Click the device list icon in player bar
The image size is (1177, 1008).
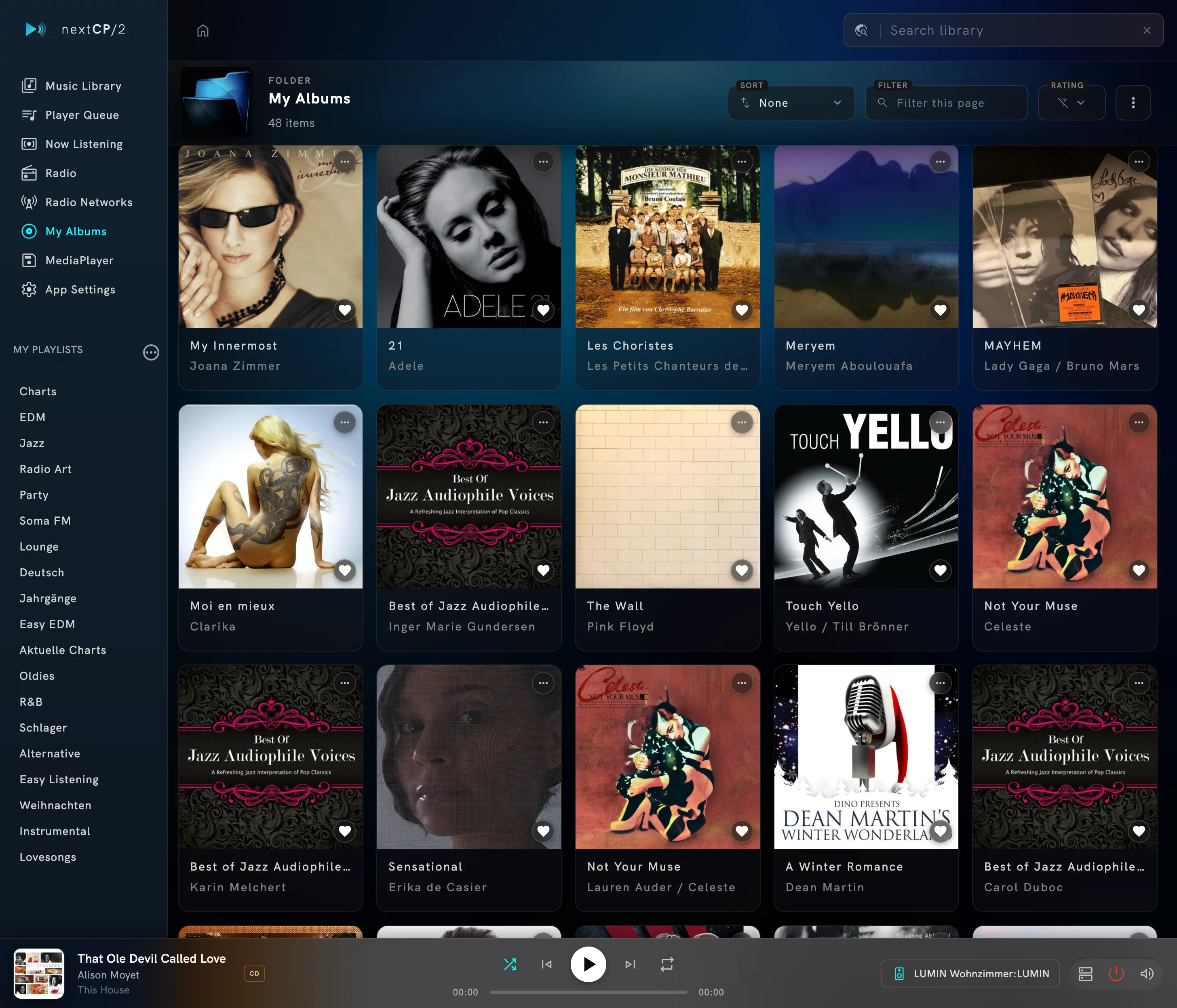tap(1086, 974)
